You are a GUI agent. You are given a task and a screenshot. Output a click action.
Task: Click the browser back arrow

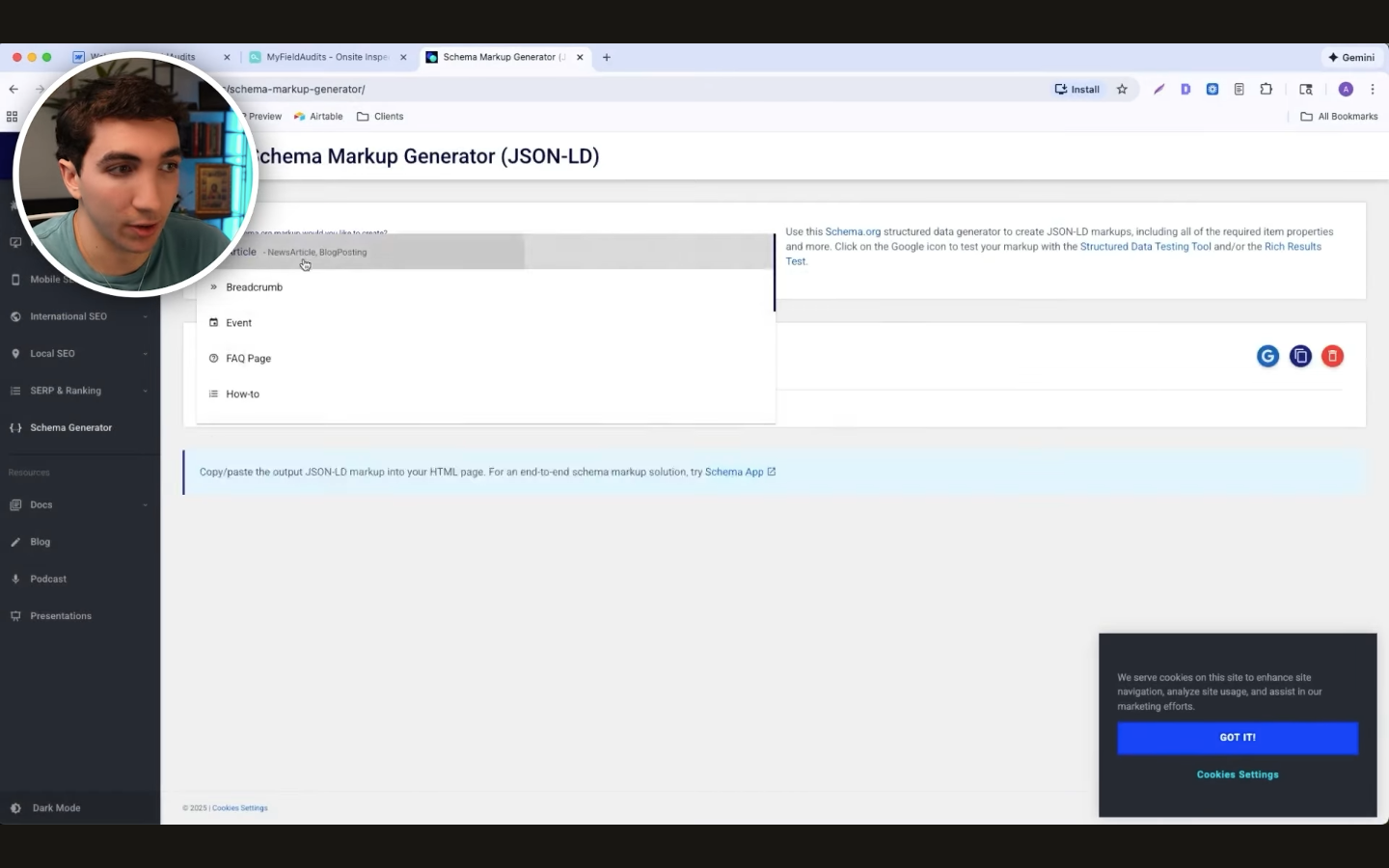tap(14, 89)
